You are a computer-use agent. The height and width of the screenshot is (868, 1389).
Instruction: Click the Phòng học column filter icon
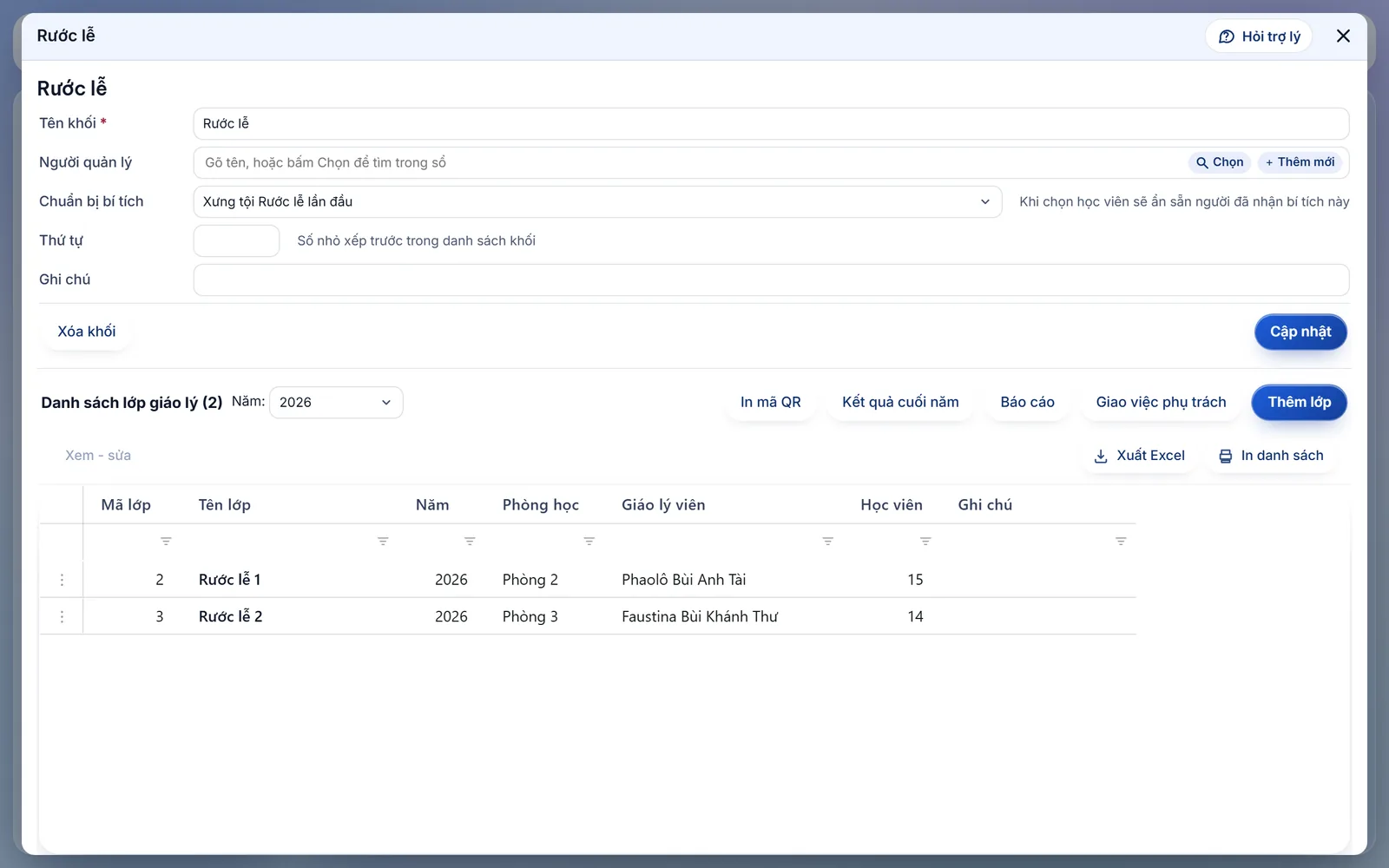589,541
